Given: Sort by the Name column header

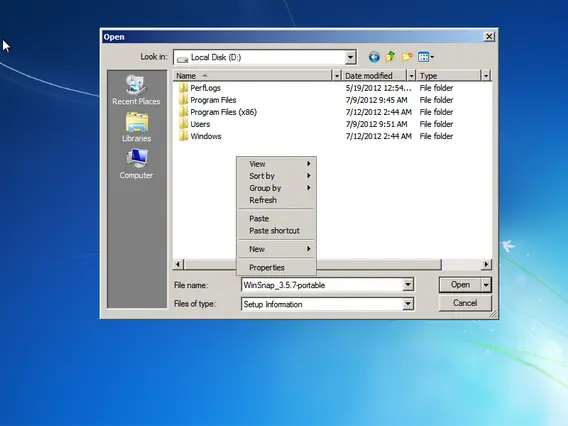Looking at the screenshot, I should click(x=252, y=75).
